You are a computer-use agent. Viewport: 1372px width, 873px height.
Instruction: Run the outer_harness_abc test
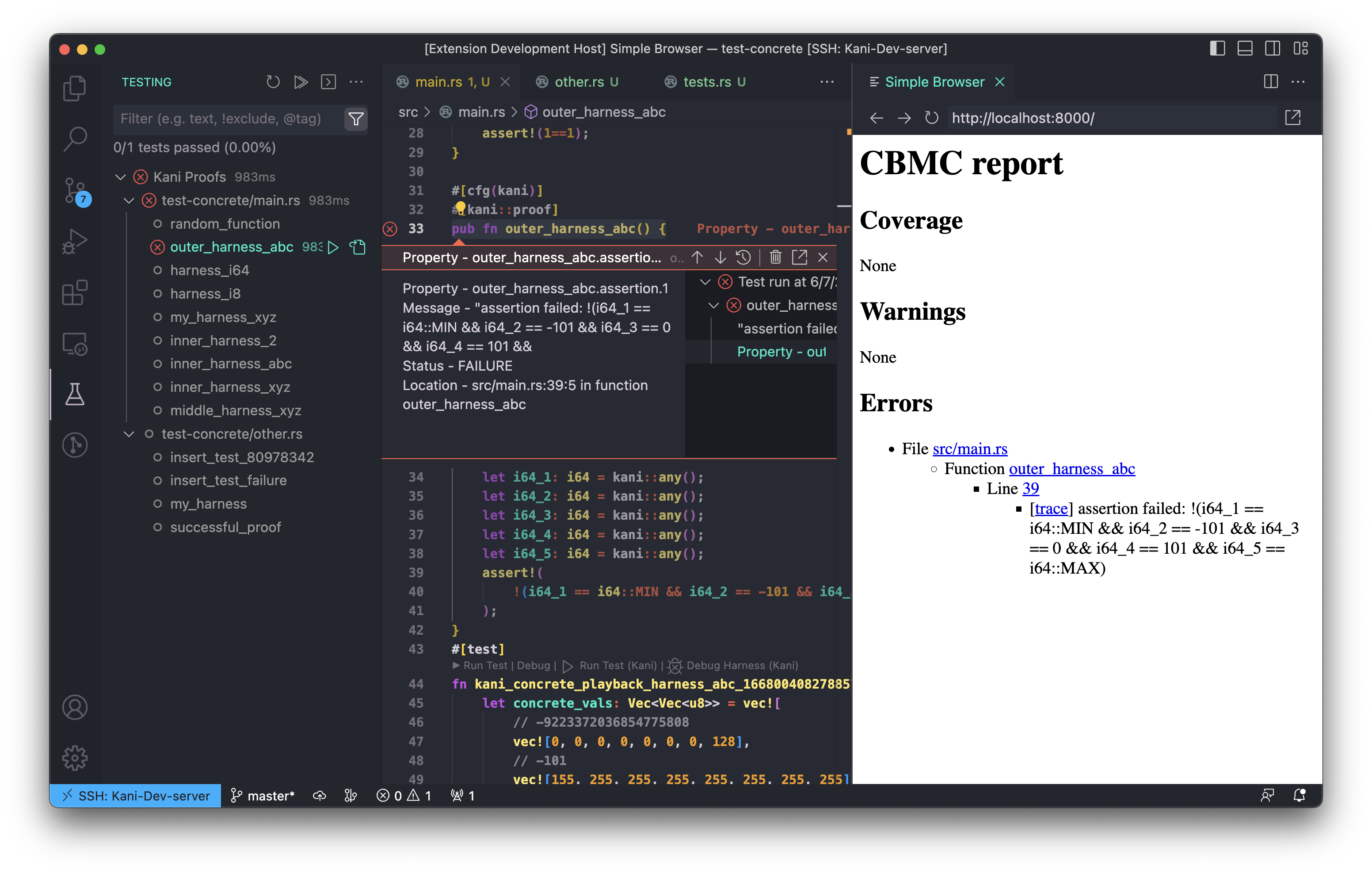(x=334, y=247)
